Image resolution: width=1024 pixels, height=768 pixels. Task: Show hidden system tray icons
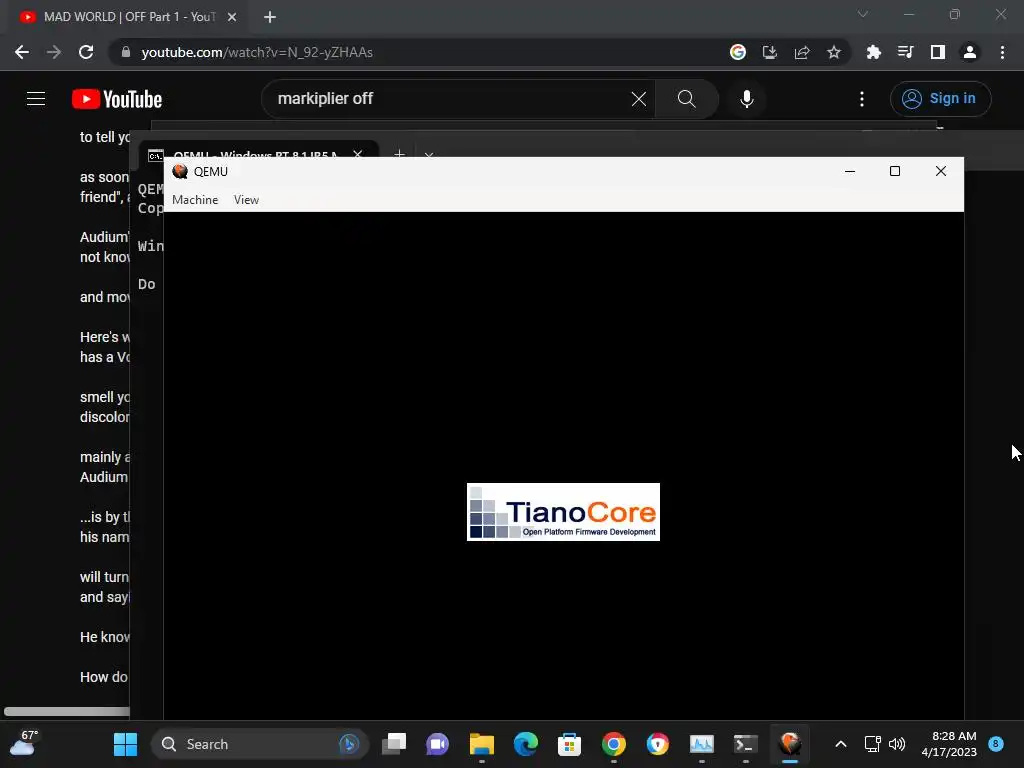pos(840,744)
